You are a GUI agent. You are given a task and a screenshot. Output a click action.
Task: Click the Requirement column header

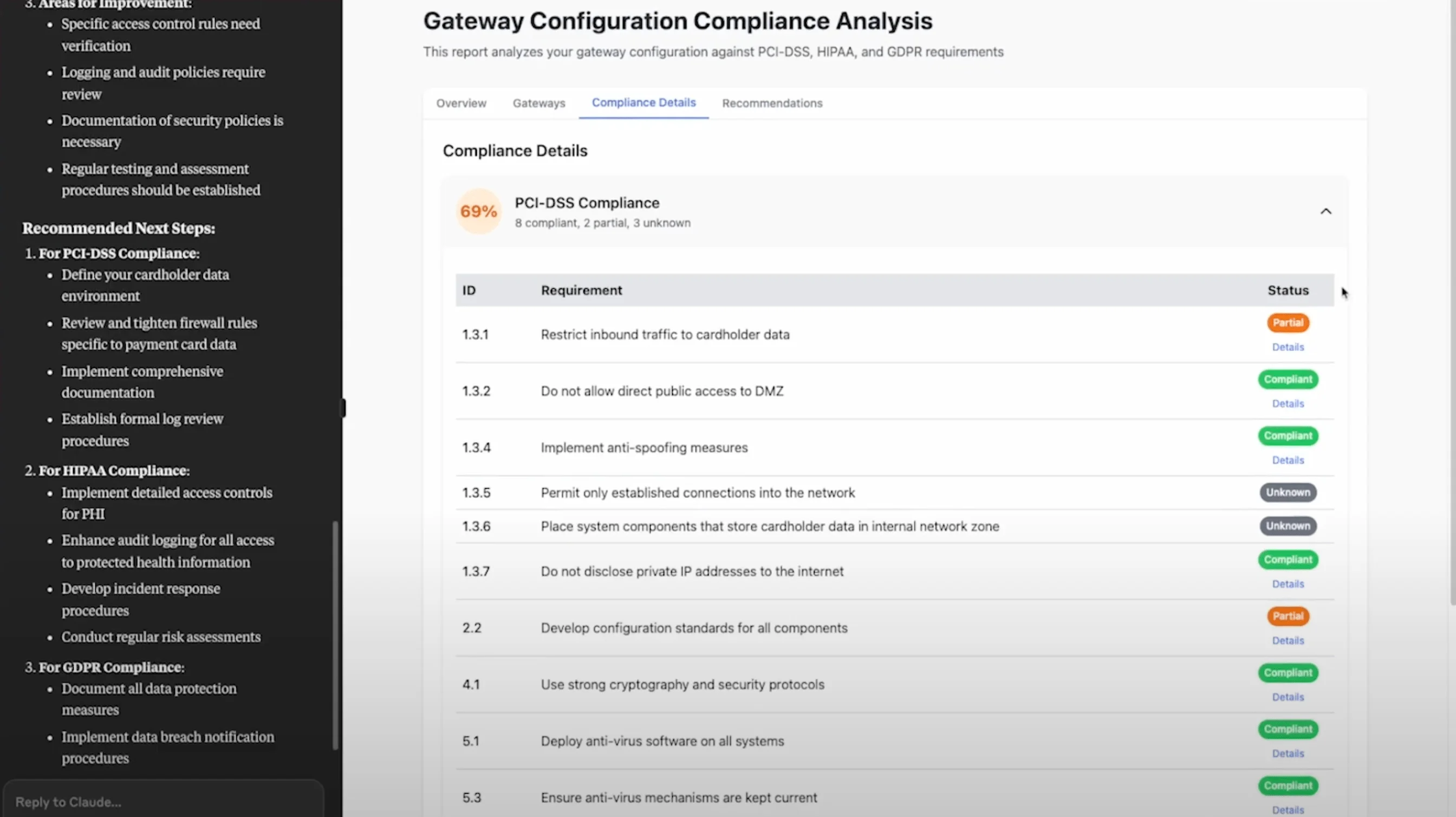(582, 290)
